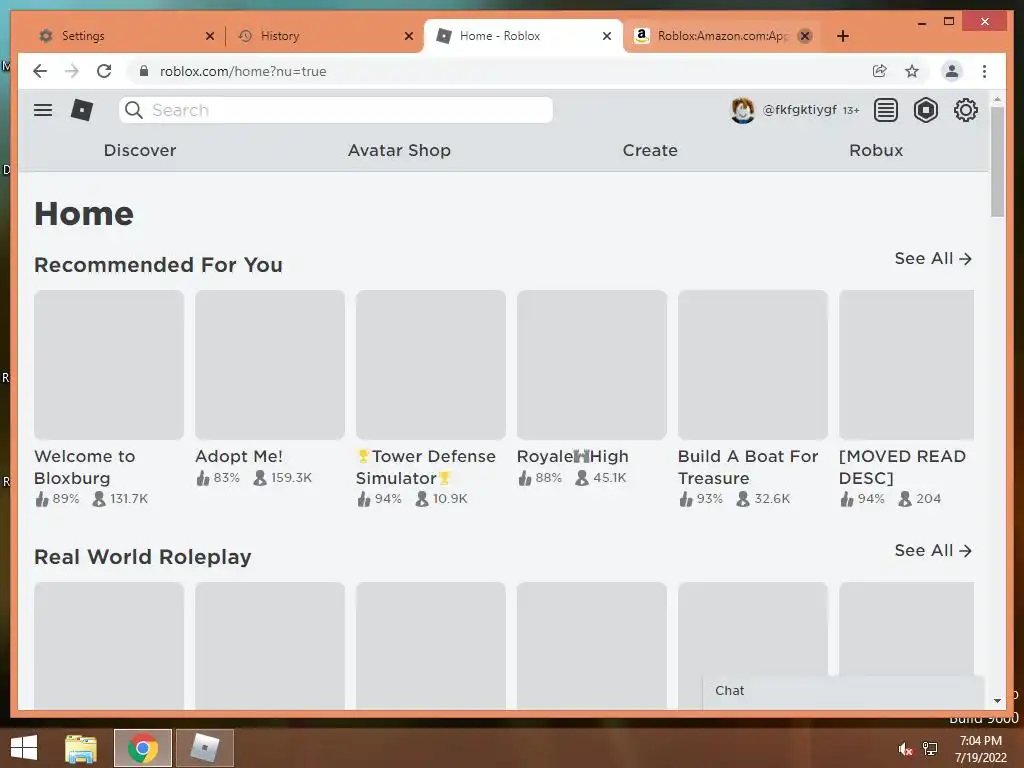This screenshot has height=768, width=1024.
Task: Open the Roblox settings gear
Action: (965, 110)
